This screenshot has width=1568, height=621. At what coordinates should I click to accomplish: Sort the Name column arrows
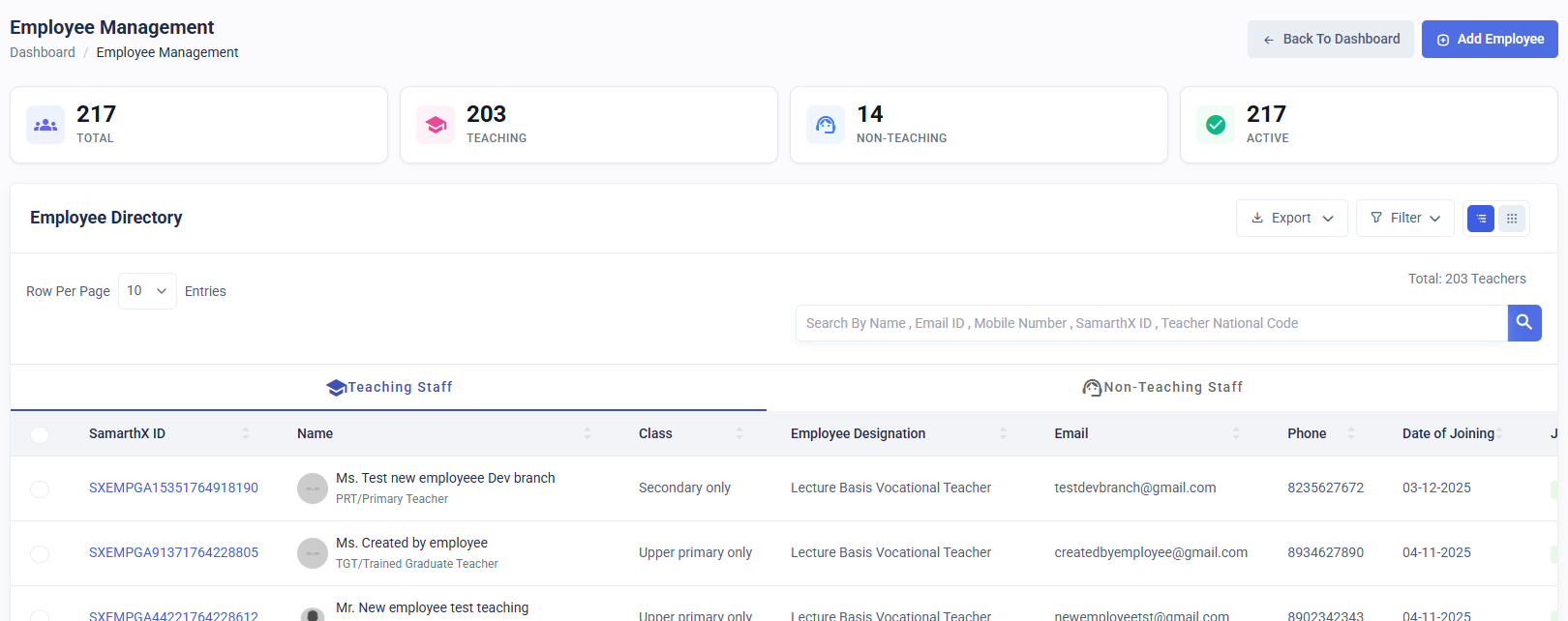click(x=588, y=433)
